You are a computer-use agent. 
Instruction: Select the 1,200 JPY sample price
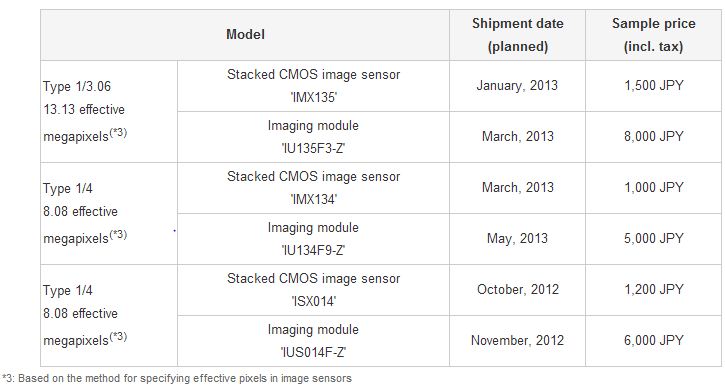(x=653, y=289)
